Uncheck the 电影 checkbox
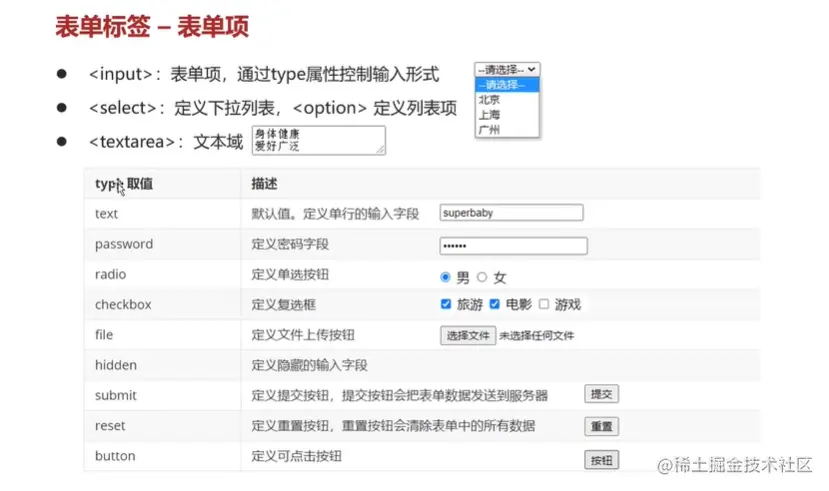The image size is (829, 491). click(x=494, y=304)
